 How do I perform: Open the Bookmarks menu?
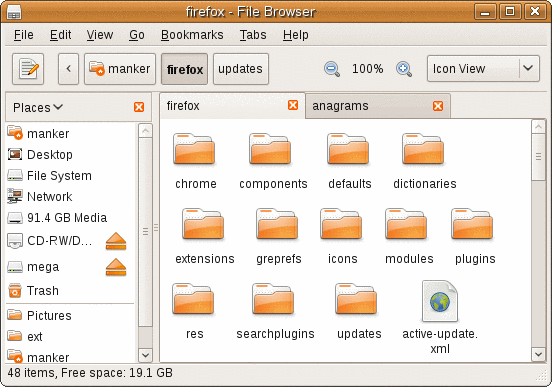tap(192, 35)
